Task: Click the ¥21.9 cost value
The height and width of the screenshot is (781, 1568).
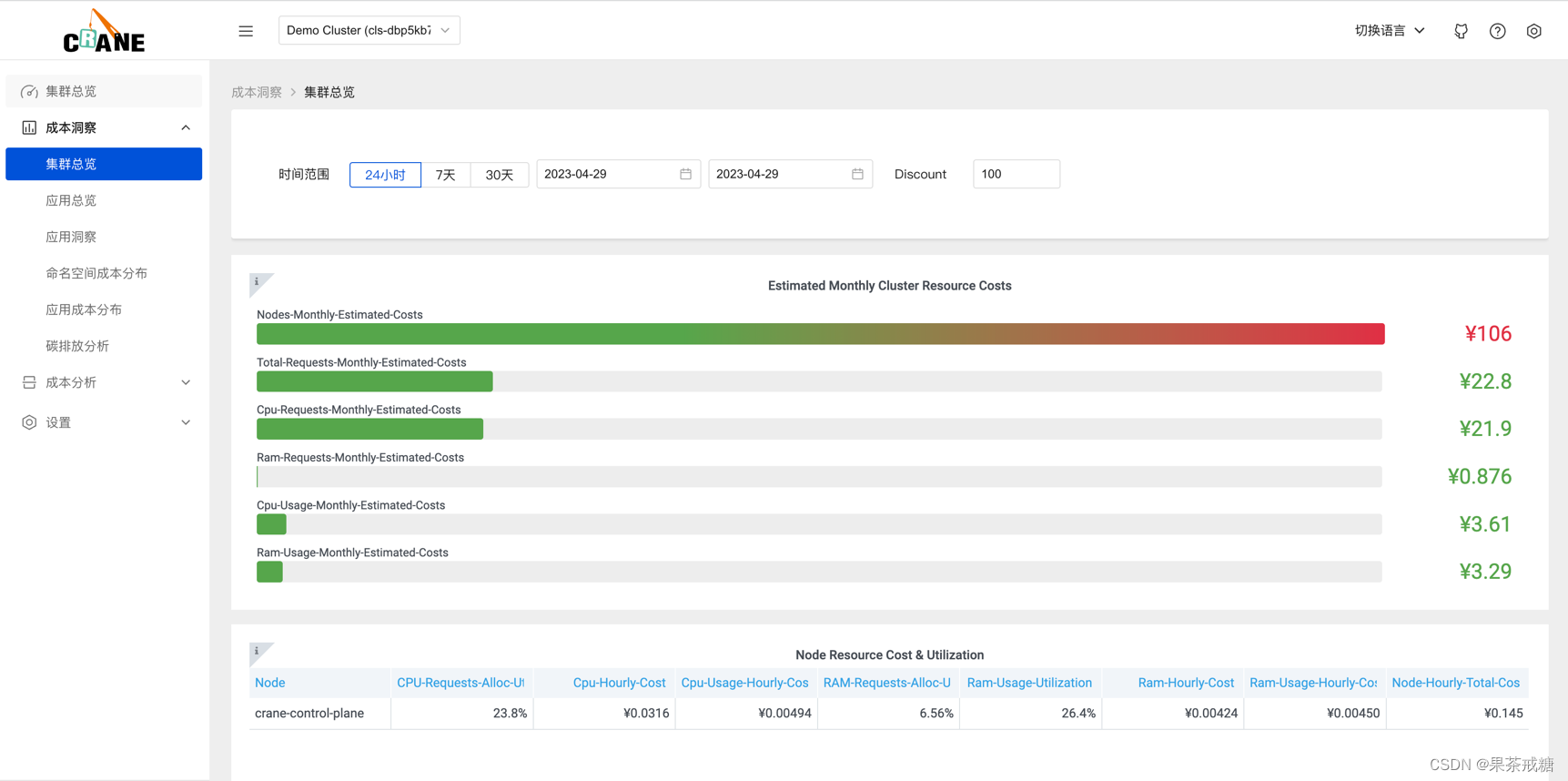Action: point(1485,429)
